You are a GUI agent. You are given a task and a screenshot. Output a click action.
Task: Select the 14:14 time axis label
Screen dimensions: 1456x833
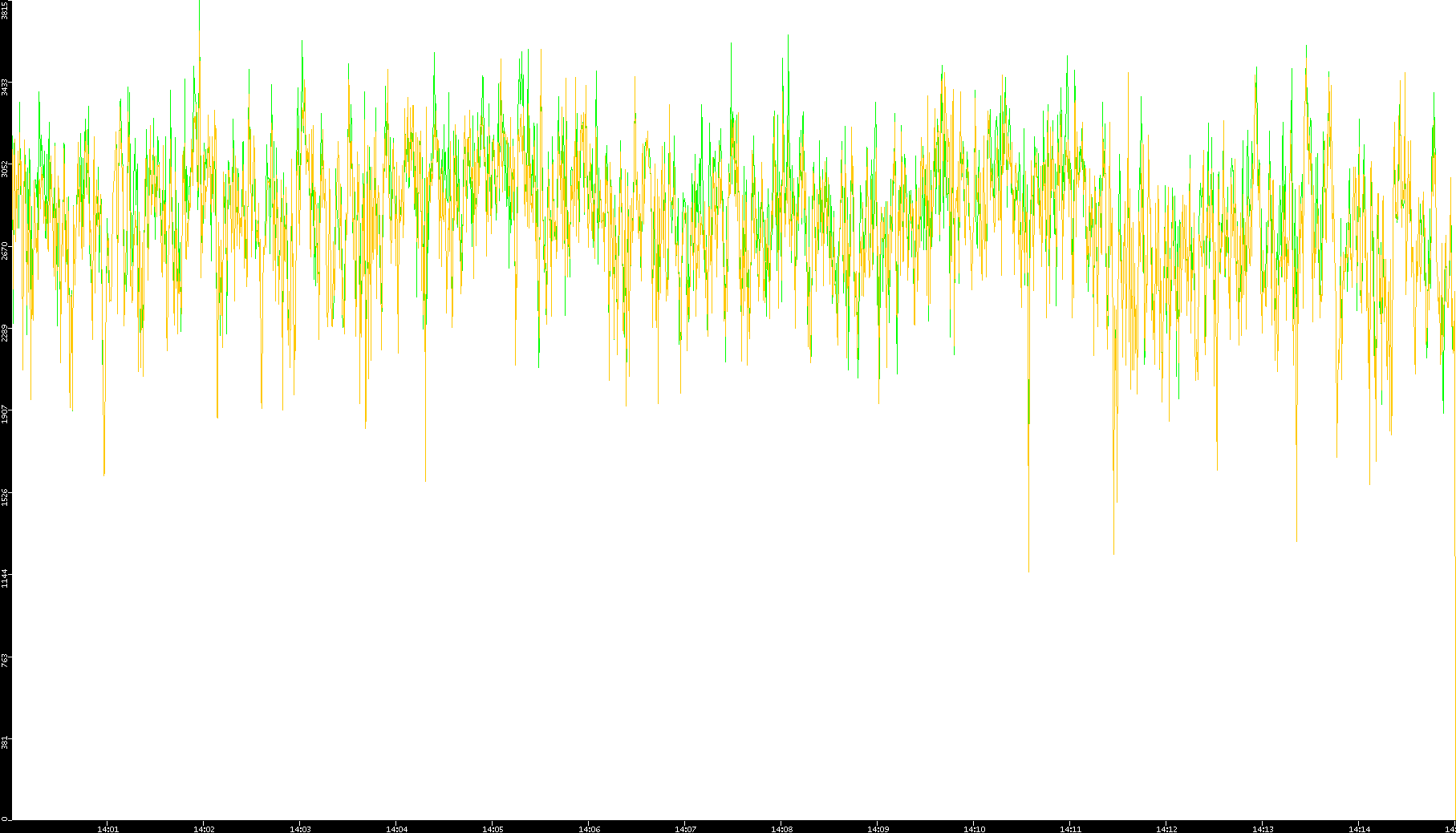tap(1359, 829)
